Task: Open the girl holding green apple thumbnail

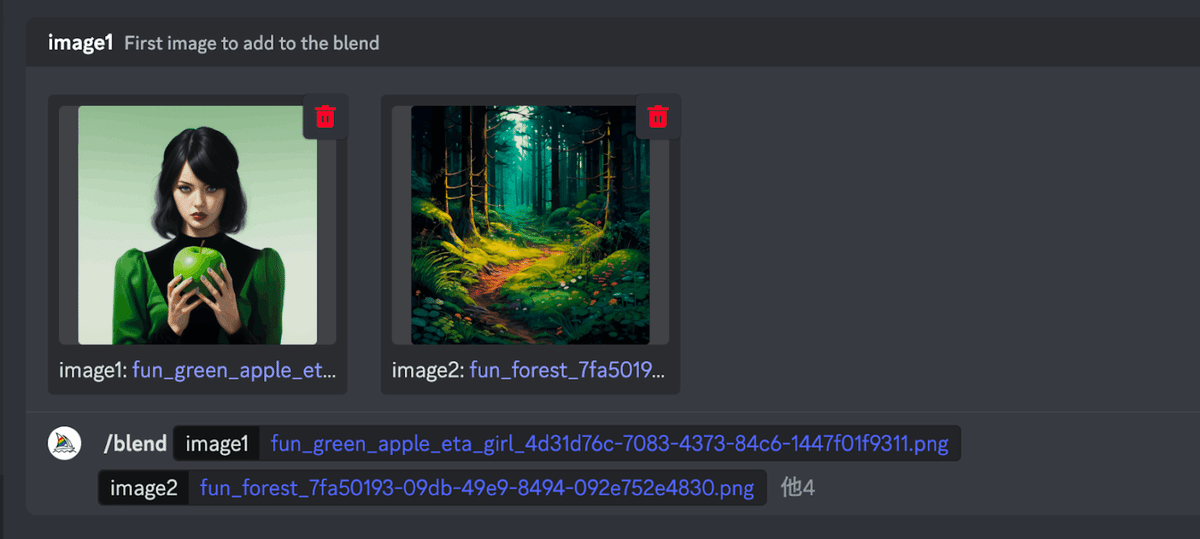Action: click(x=198, y=225)
